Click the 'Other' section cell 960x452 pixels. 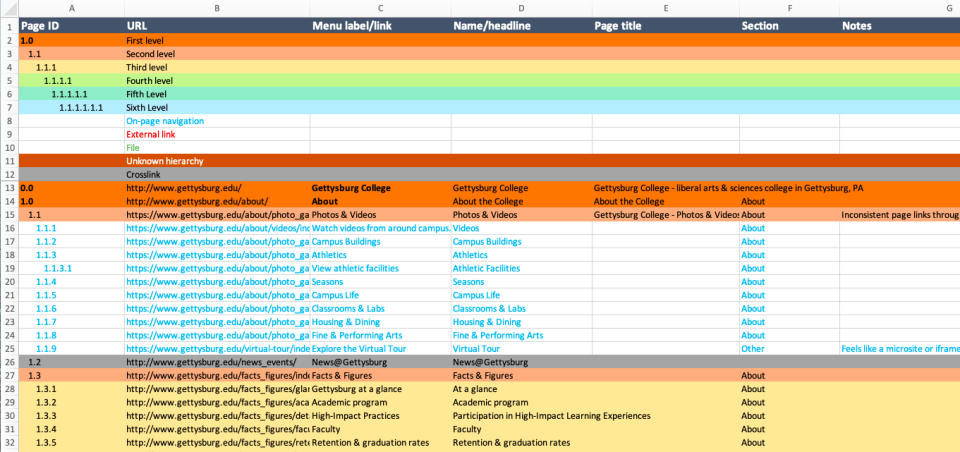click(790, 348)
